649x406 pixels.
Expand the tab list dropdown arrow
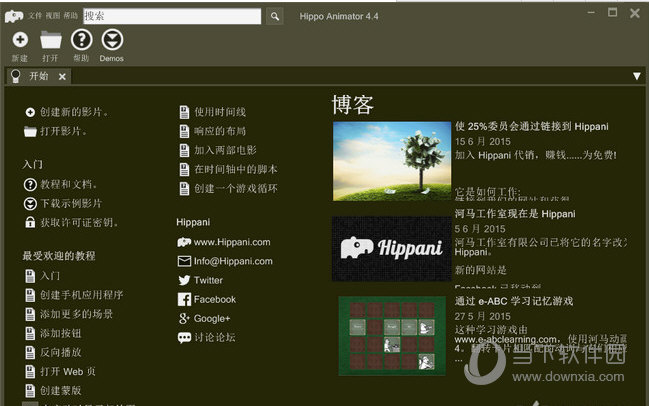click(637, 76)
